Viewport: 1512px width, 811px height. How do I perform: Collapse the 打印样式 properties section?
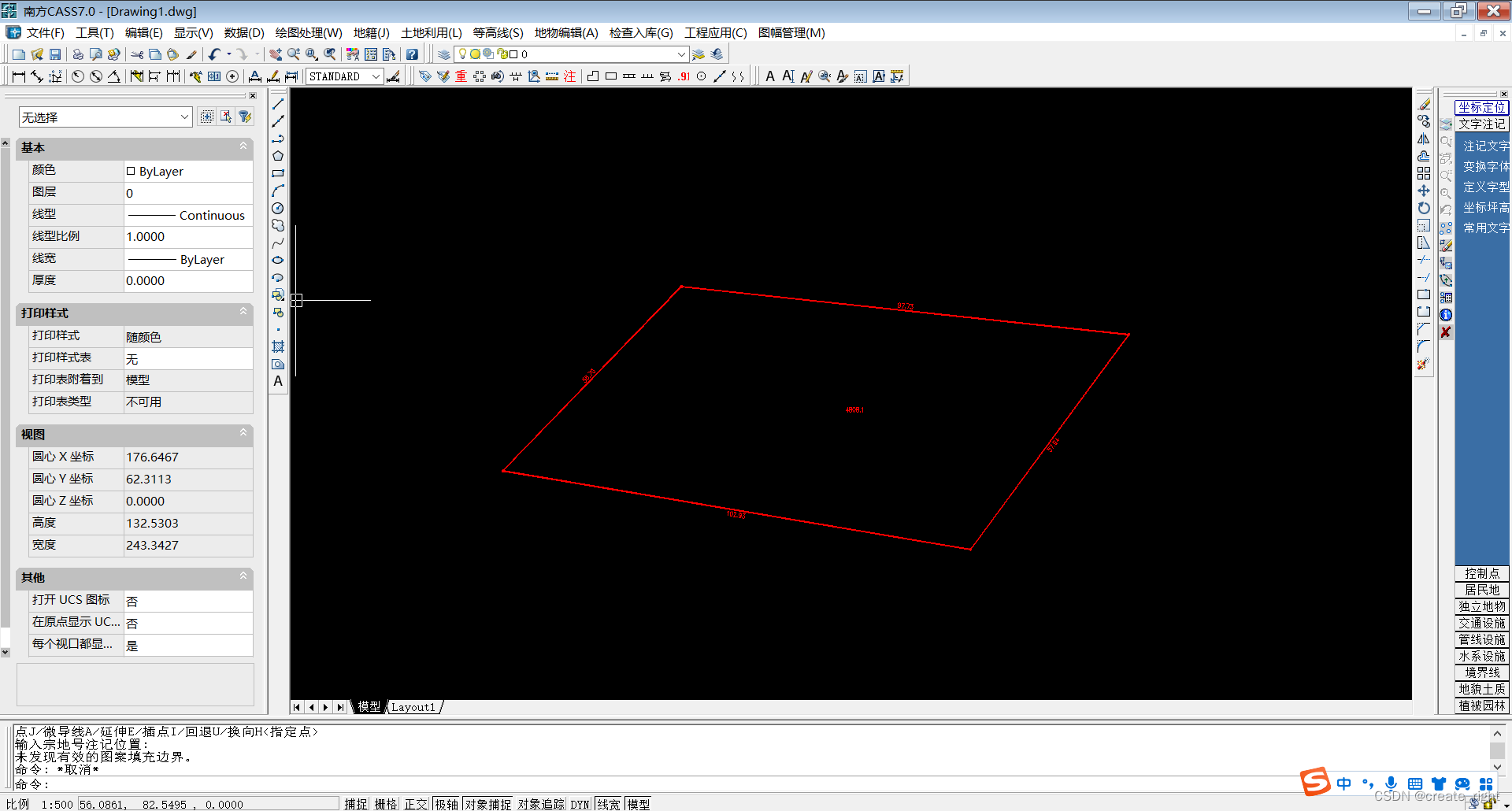(243, 312)
